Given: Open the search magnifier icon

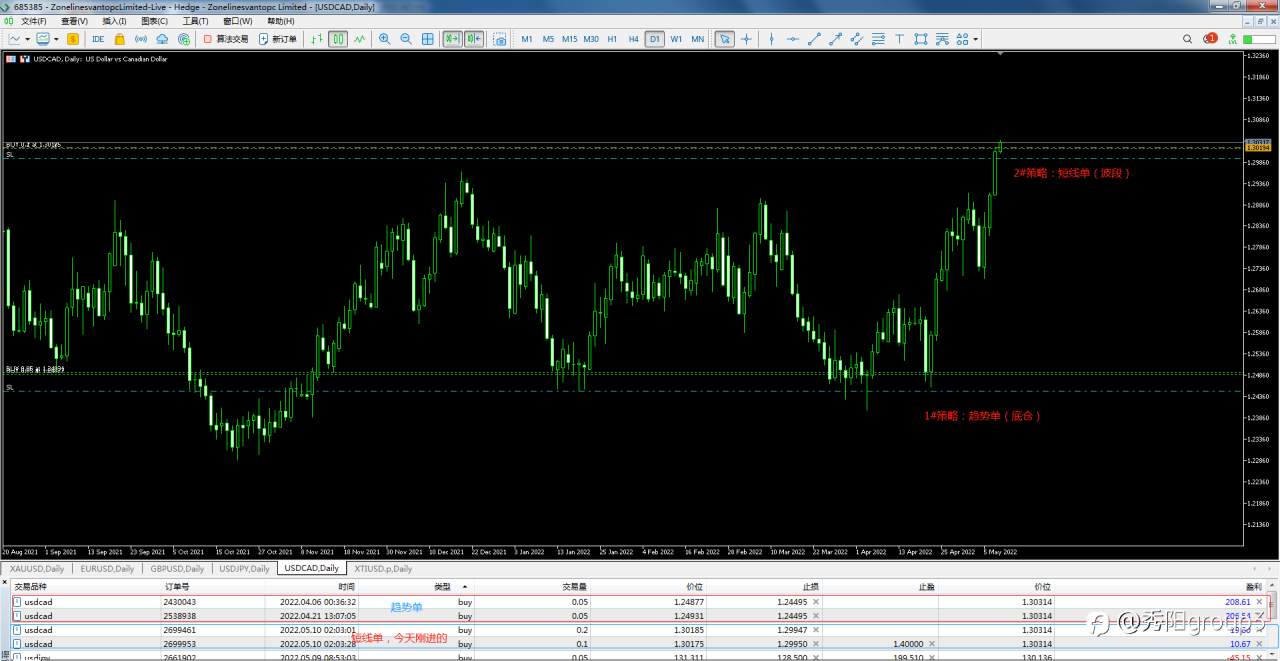Looking at the screenshot, I should 1188,39.
